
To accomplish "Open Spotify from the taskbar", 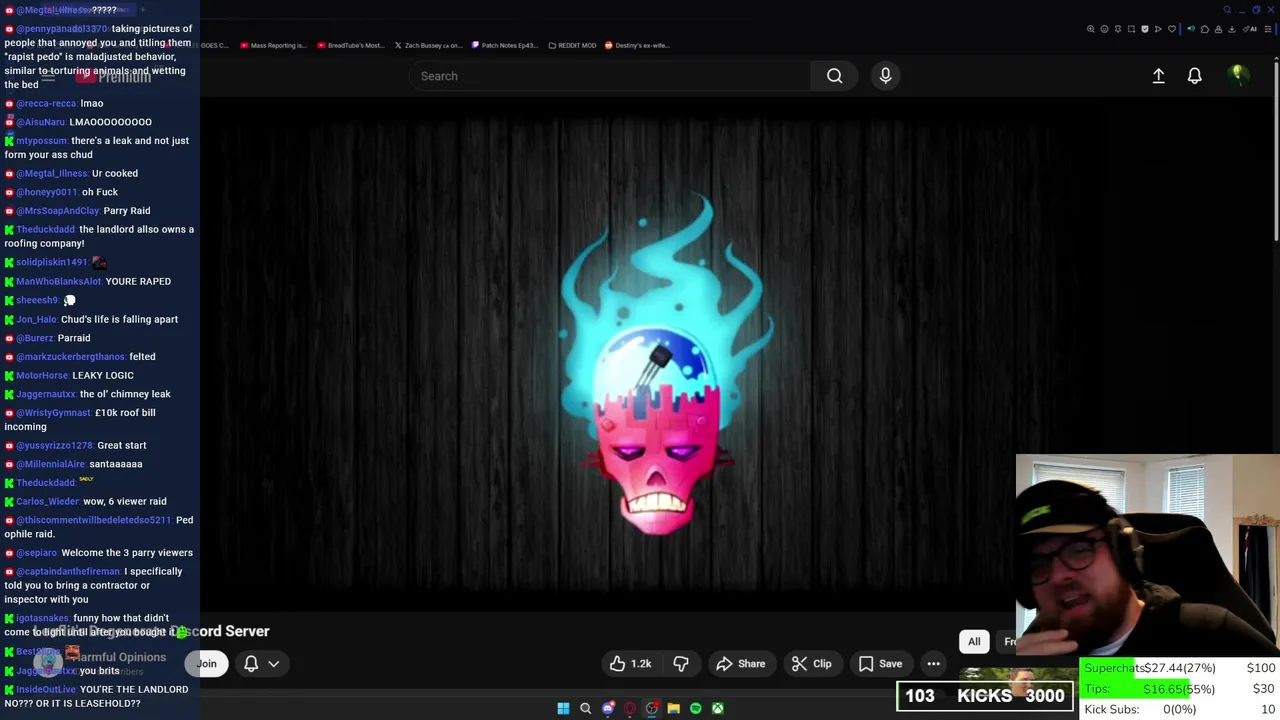I will (696, 708).
